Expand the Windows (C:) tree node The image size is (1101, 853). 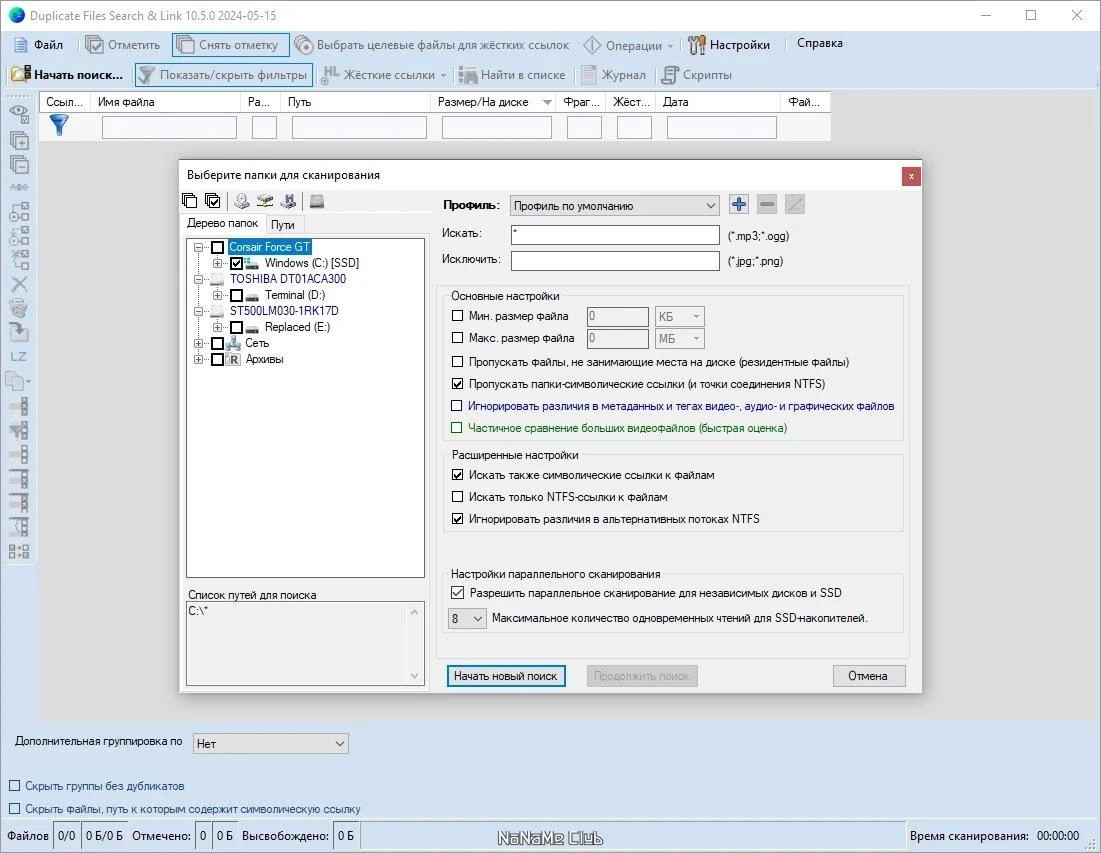pyautogui.click(x=218, y=263)
